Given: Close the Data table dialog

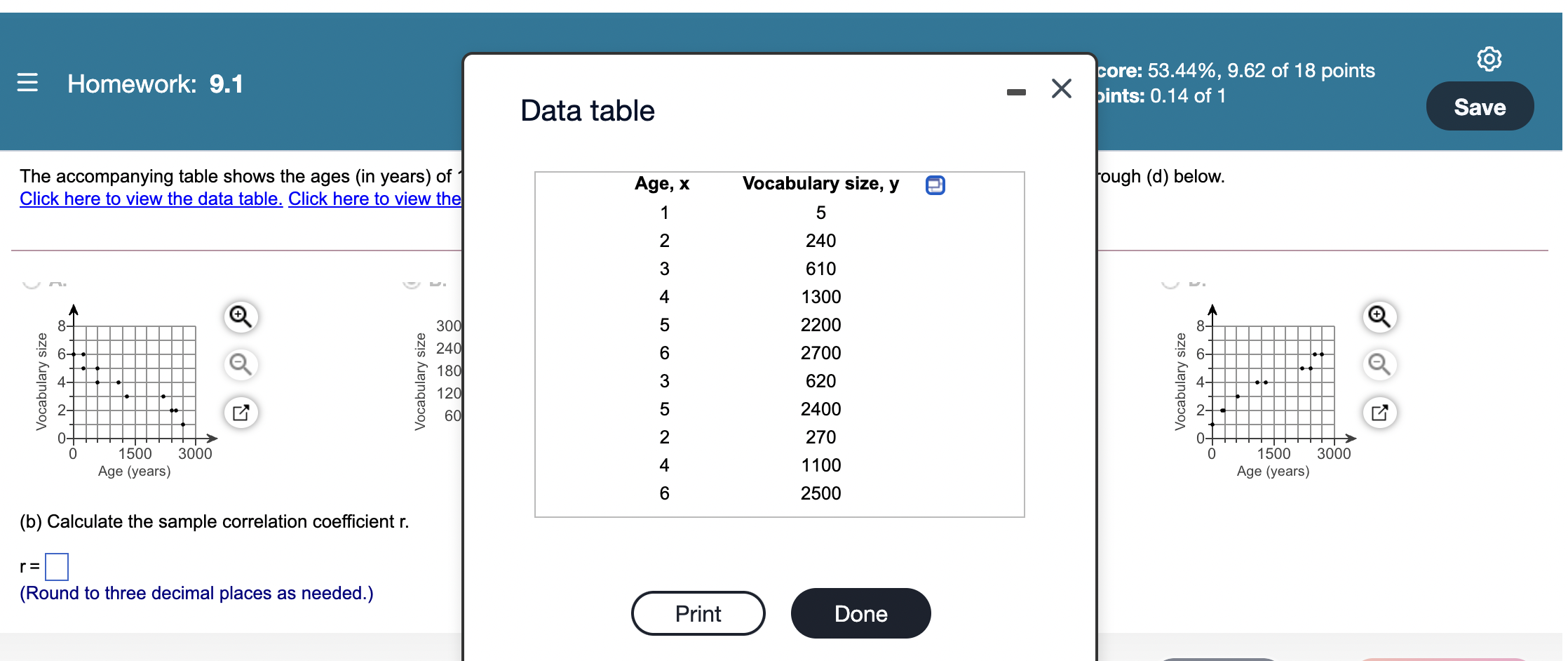Looking at the screenshot, I should (x=1061, y=88).
